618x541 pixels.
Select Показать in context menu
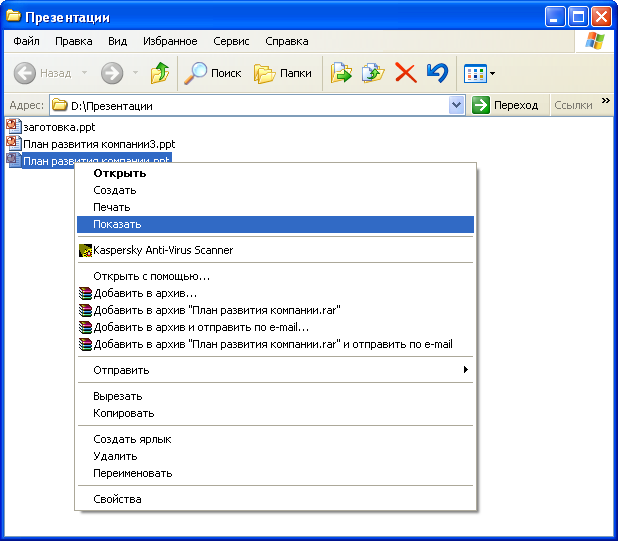click(x=275, y=224)
